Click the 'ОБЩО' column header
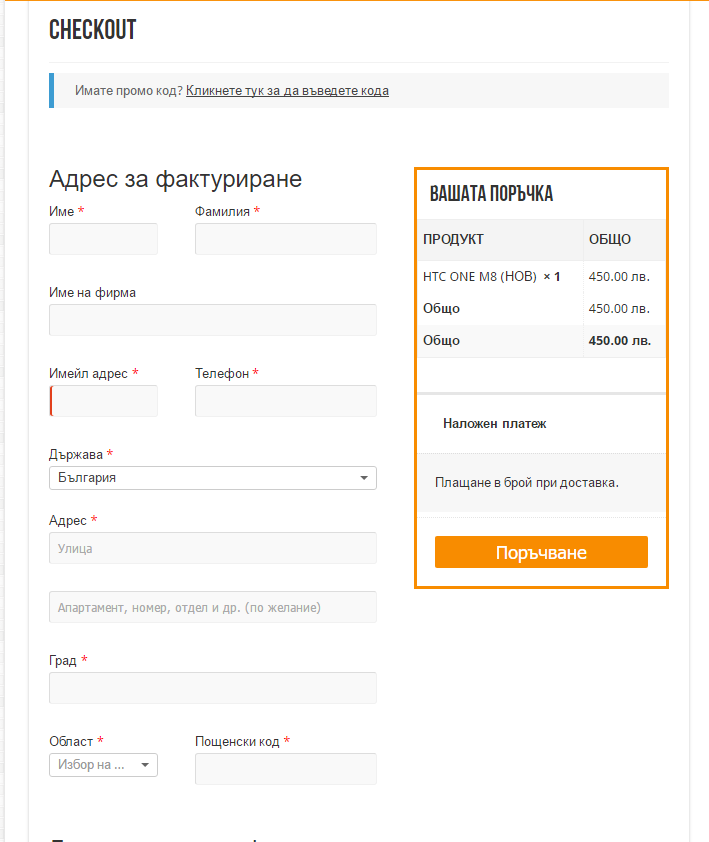 [x=610, y=239]
